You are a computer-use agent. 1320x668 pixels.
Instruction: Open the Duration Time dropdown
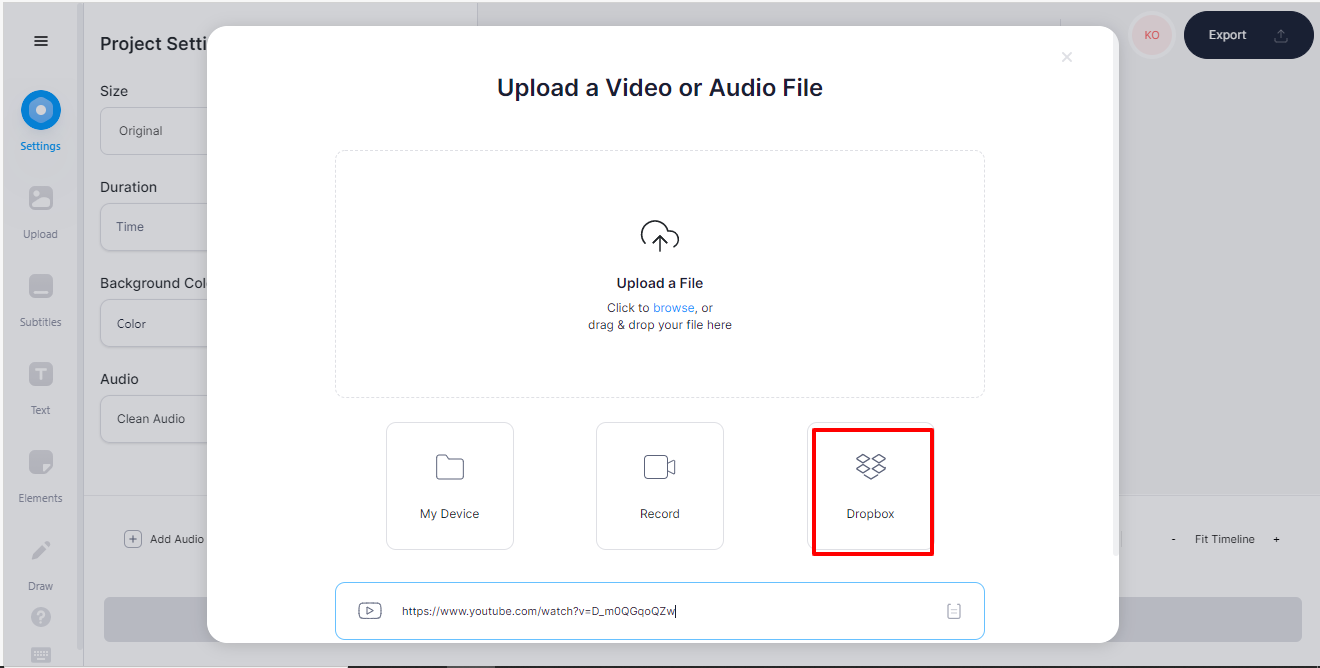pyautogui.click(x=154, y=227)
